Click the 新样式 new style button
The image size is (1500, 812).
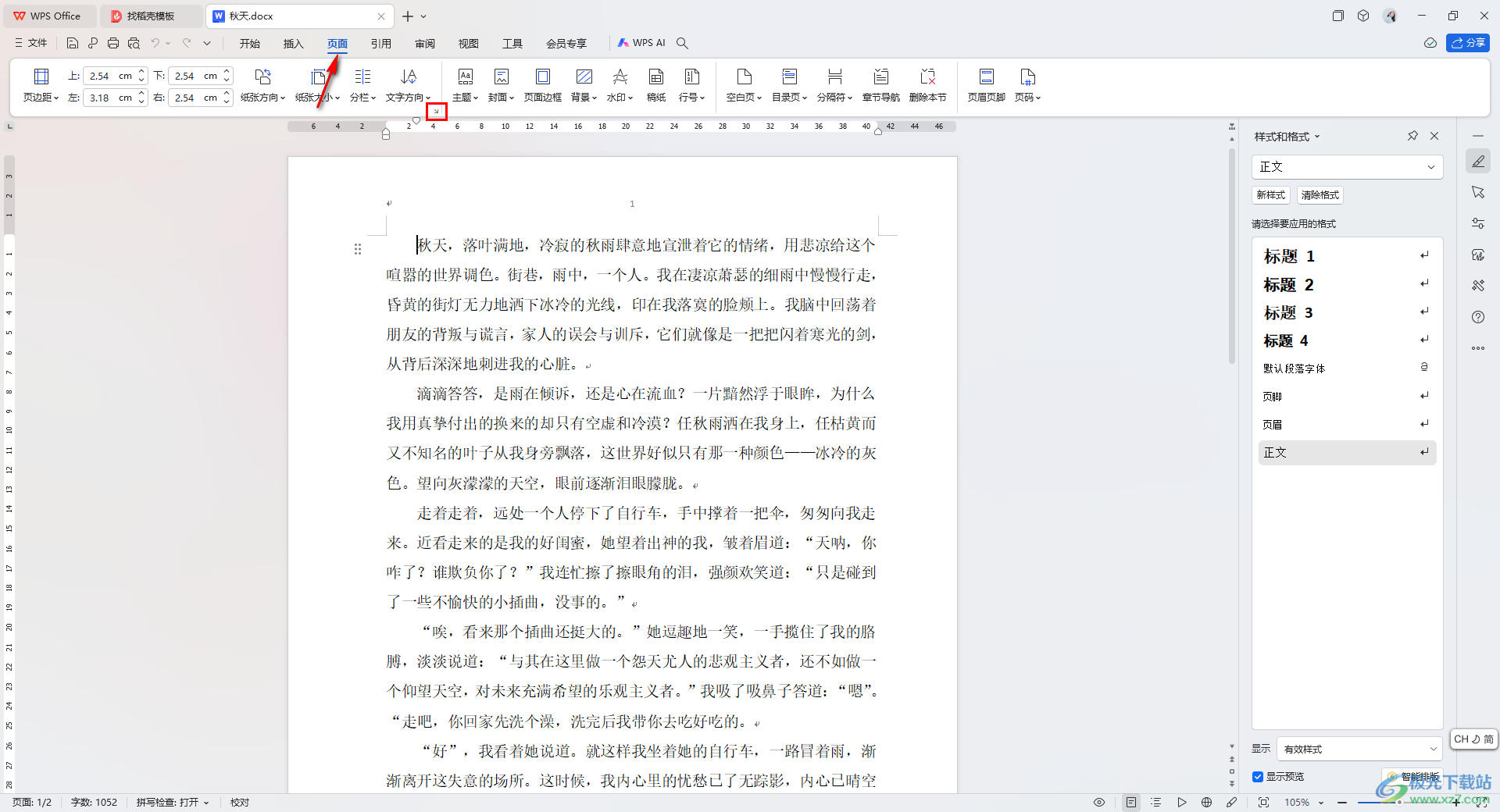coord(1271,195)
